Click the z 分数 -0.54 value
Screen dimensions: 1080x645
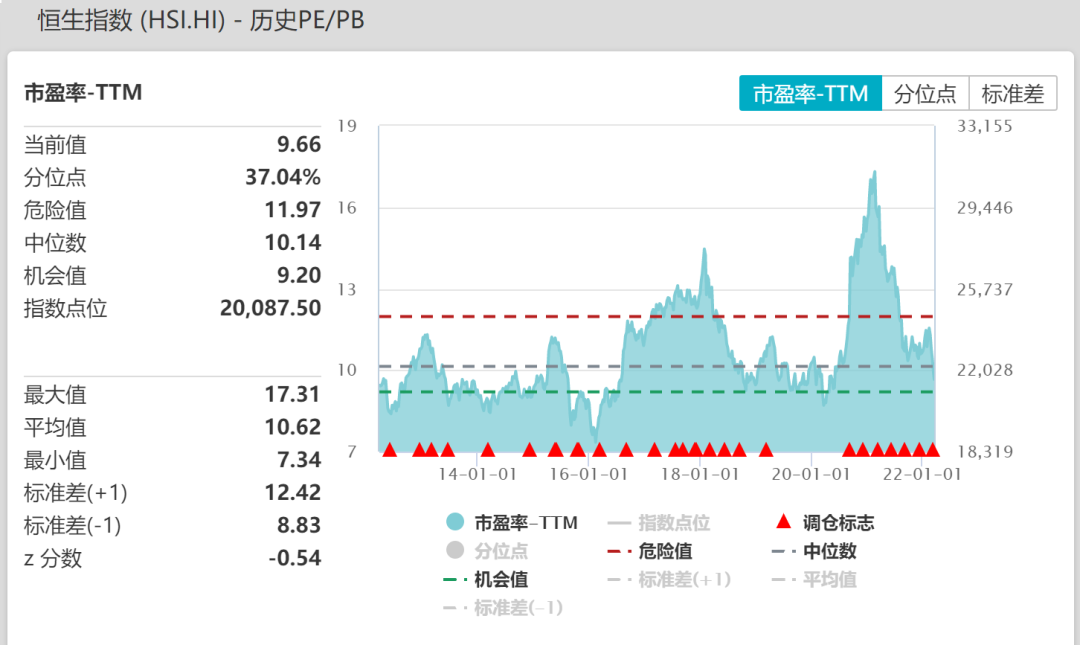pyautogui.click(x=295, y=557)
